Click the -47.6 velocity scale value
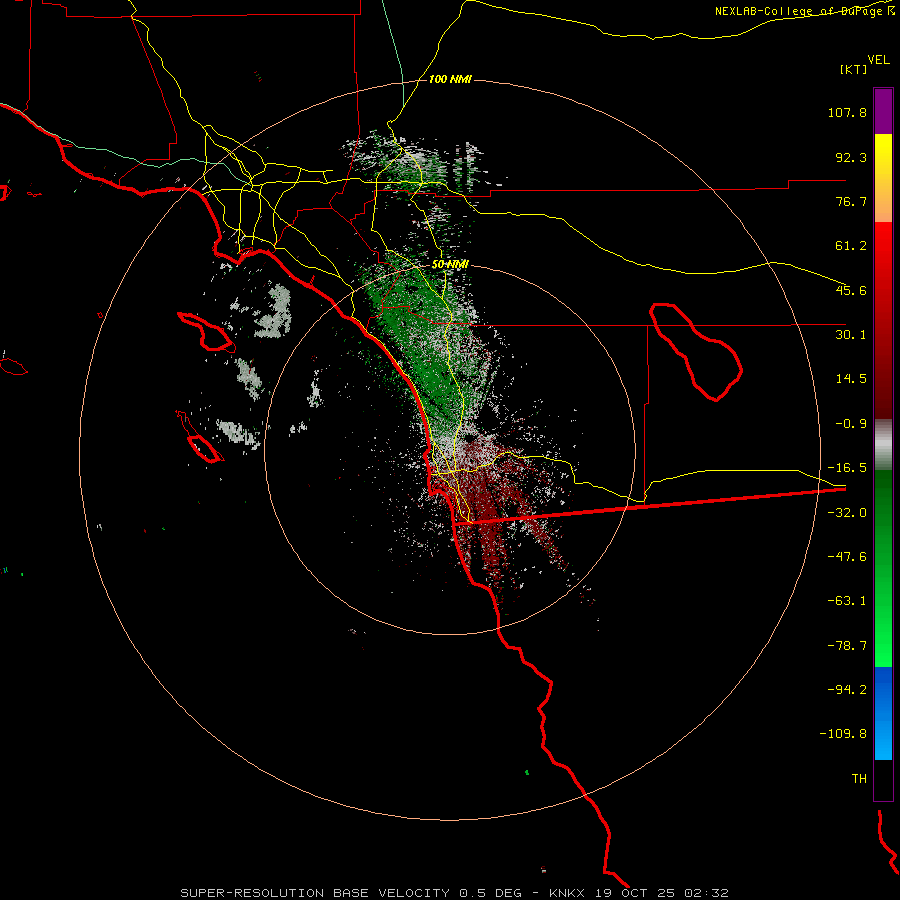900x900 pixels. click(847, 557)
